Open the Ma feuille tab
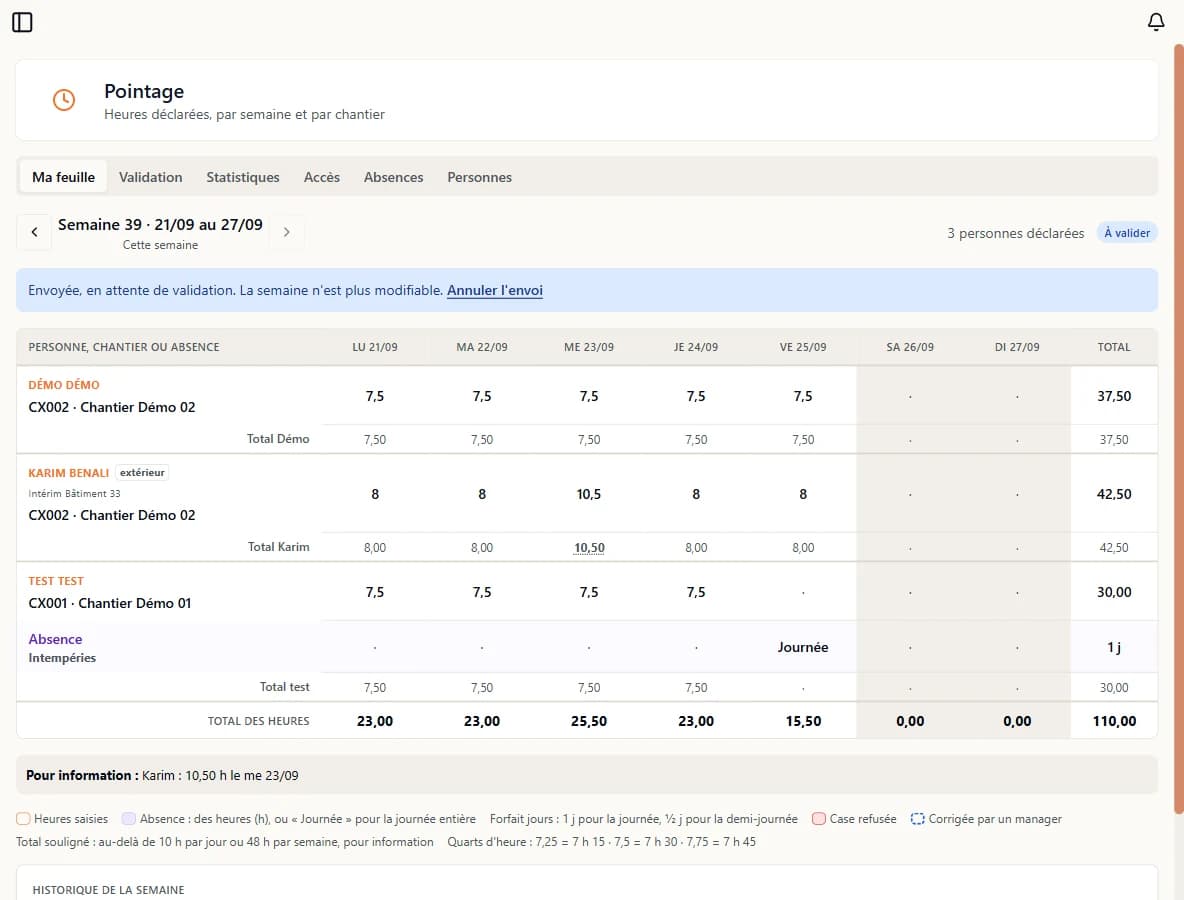1184x900 pixels. point(63,177)
